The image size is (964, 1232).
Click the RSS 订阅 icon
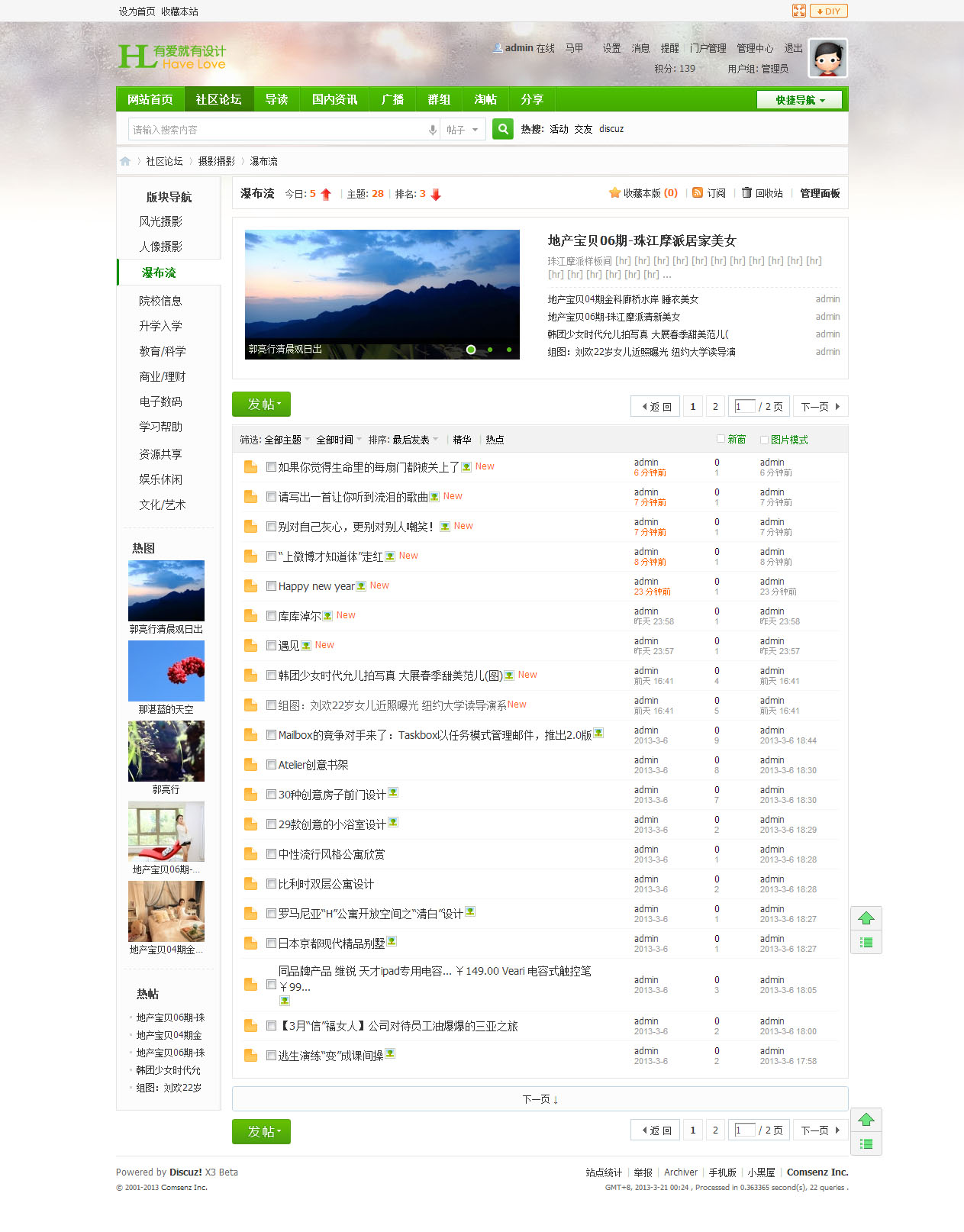coord(698,193)
